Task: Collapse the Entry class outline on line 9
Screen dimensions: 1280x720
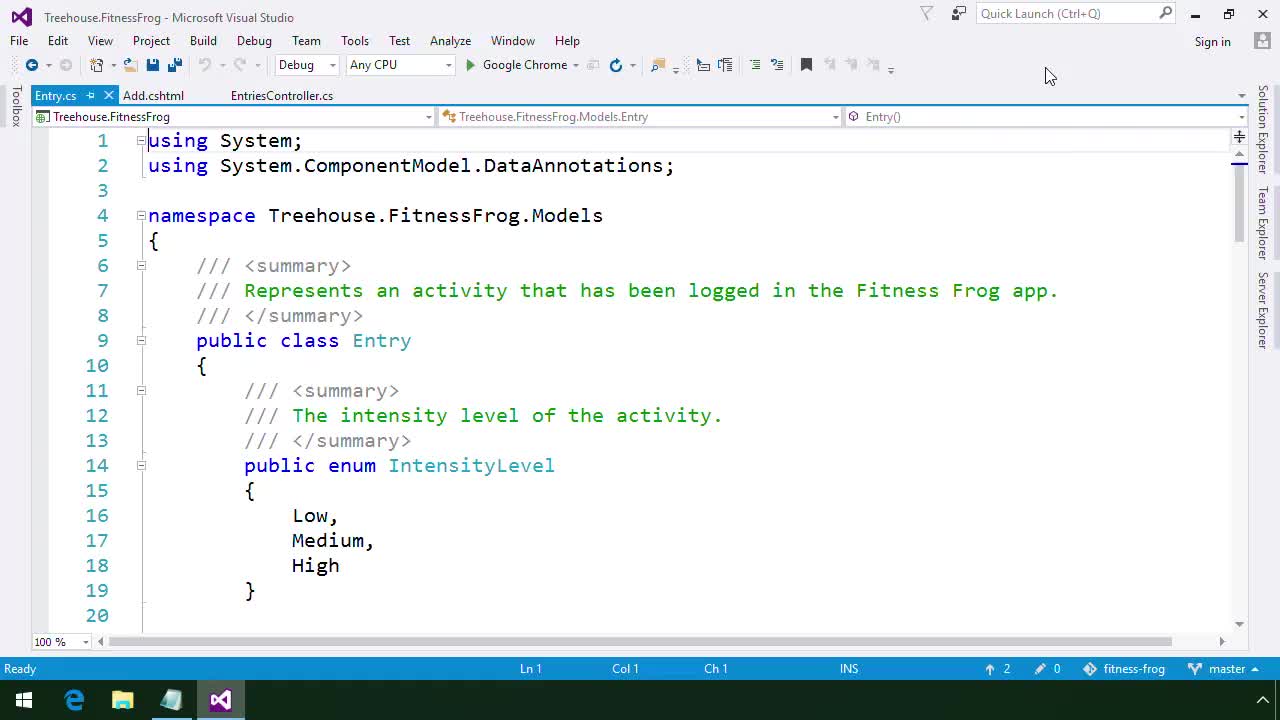Action: [141, 341]
